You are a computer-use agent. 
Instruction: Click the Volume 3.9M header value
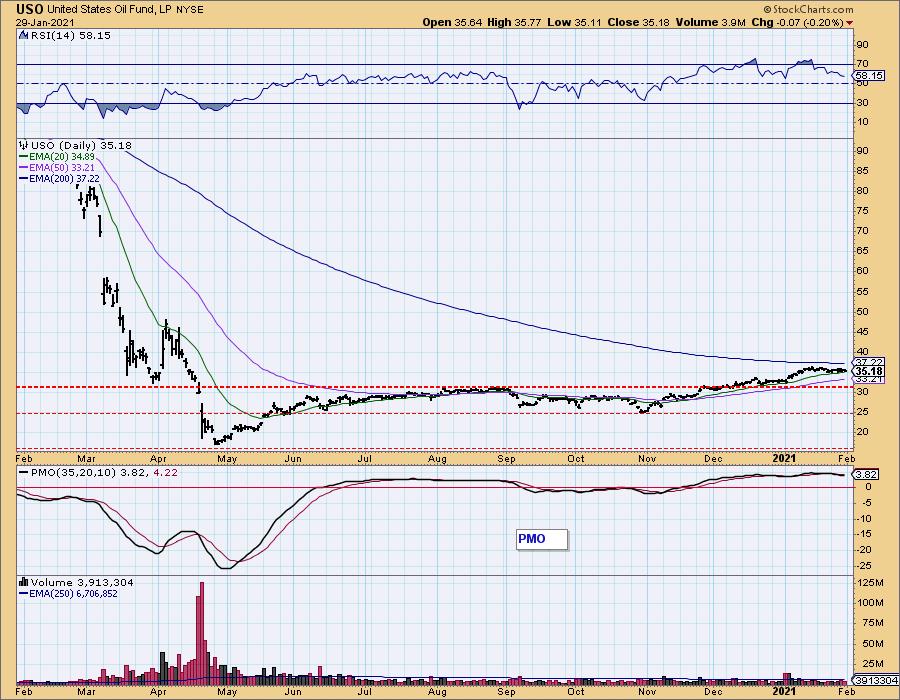(711, 22)
